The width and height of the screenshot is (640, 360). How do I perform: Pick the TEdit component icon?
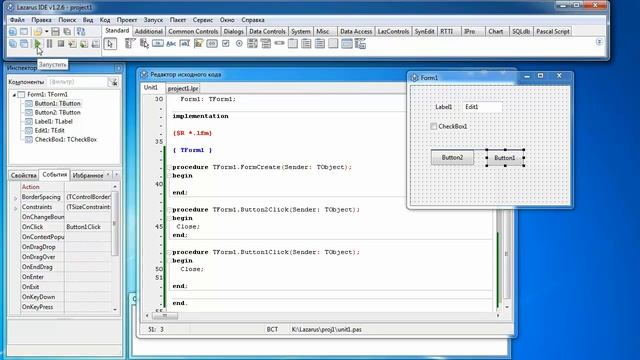(x=184, y=43)
